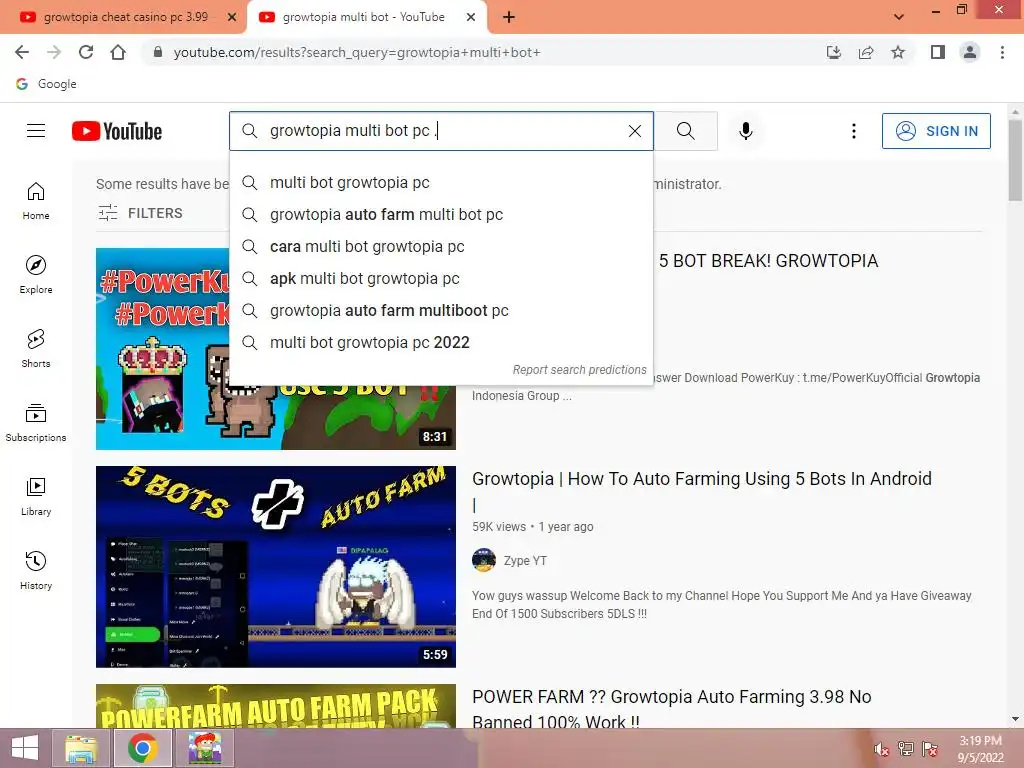1024x768 pixels.
Task: Pick suggestion "growtopia auto farm multiboot pc"
Action: (x=441, y=311)
